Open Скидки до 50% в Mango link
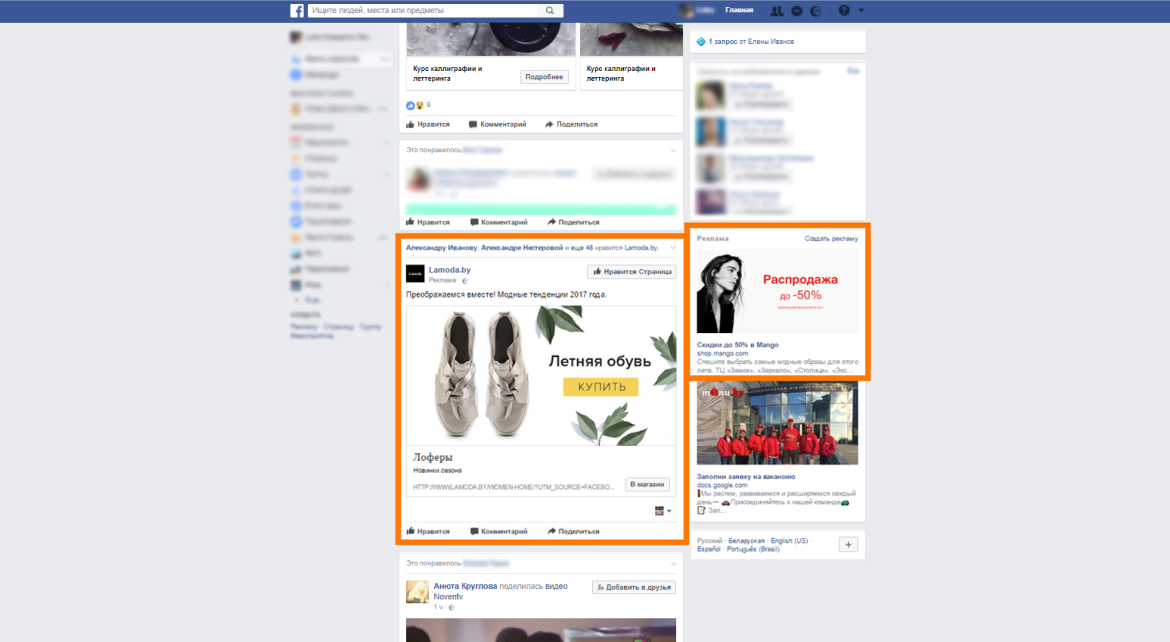Image resolution: width=1170 pixels, height=642 pixels. [737, 345]
